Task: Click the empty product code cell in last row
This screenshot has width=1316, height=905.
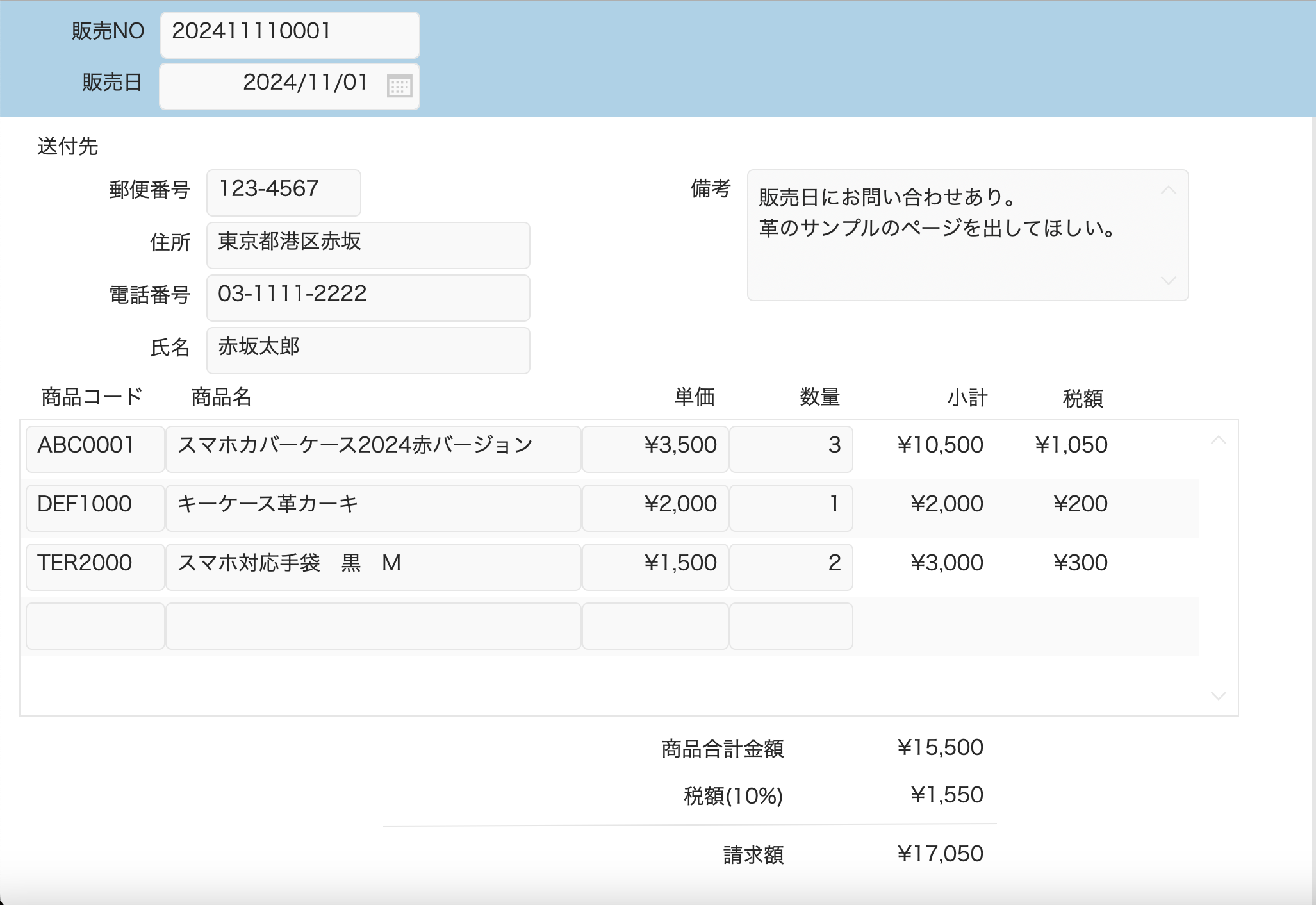Action: pyautogui.click(x=94, y=625)
